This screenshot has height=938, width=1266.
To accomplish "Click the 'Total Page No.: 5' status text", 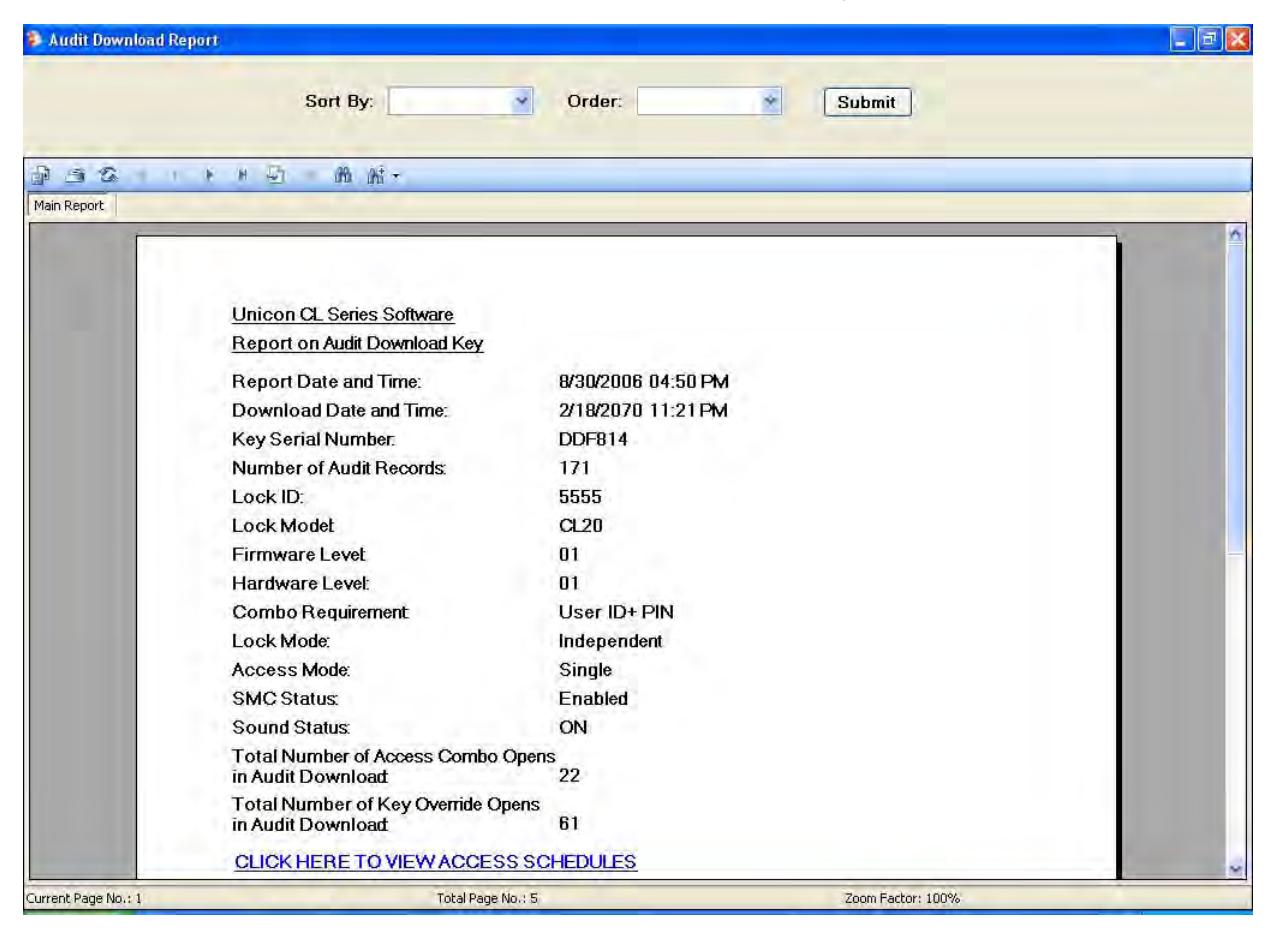I will [488, 898].
